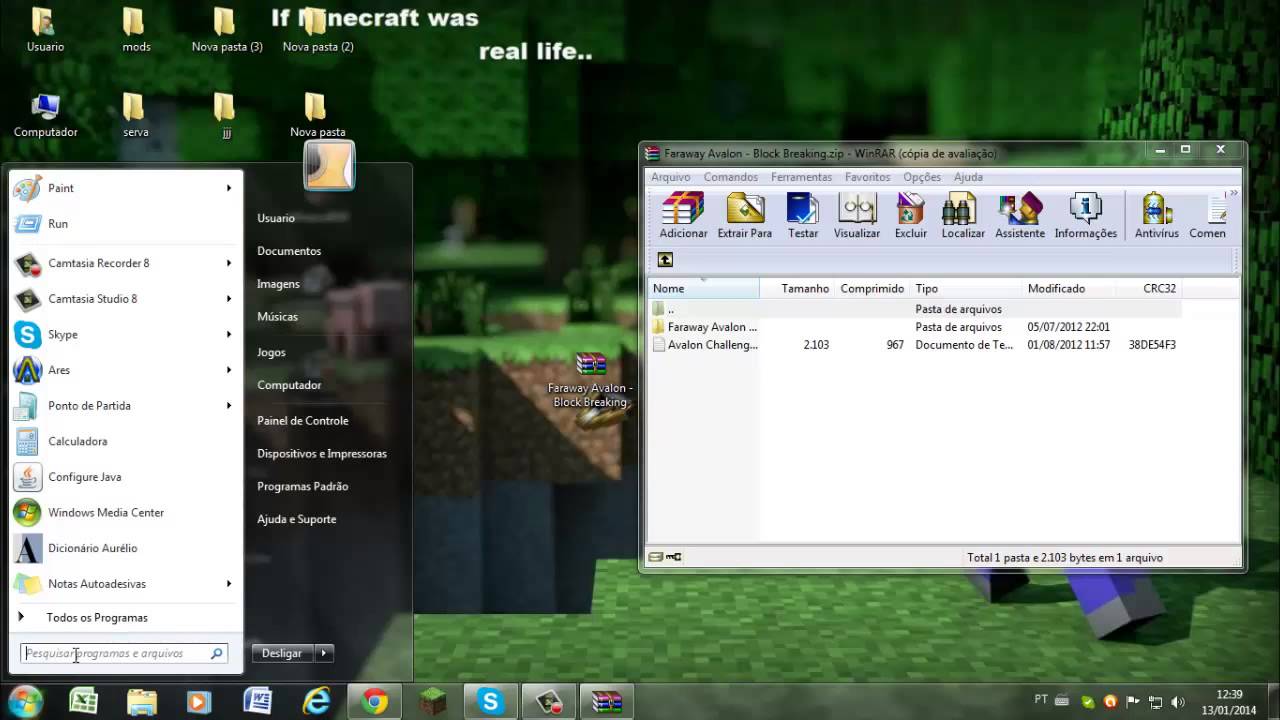
Task: Click the WinRAR taskbar icon
Action: tap(606, 702)
